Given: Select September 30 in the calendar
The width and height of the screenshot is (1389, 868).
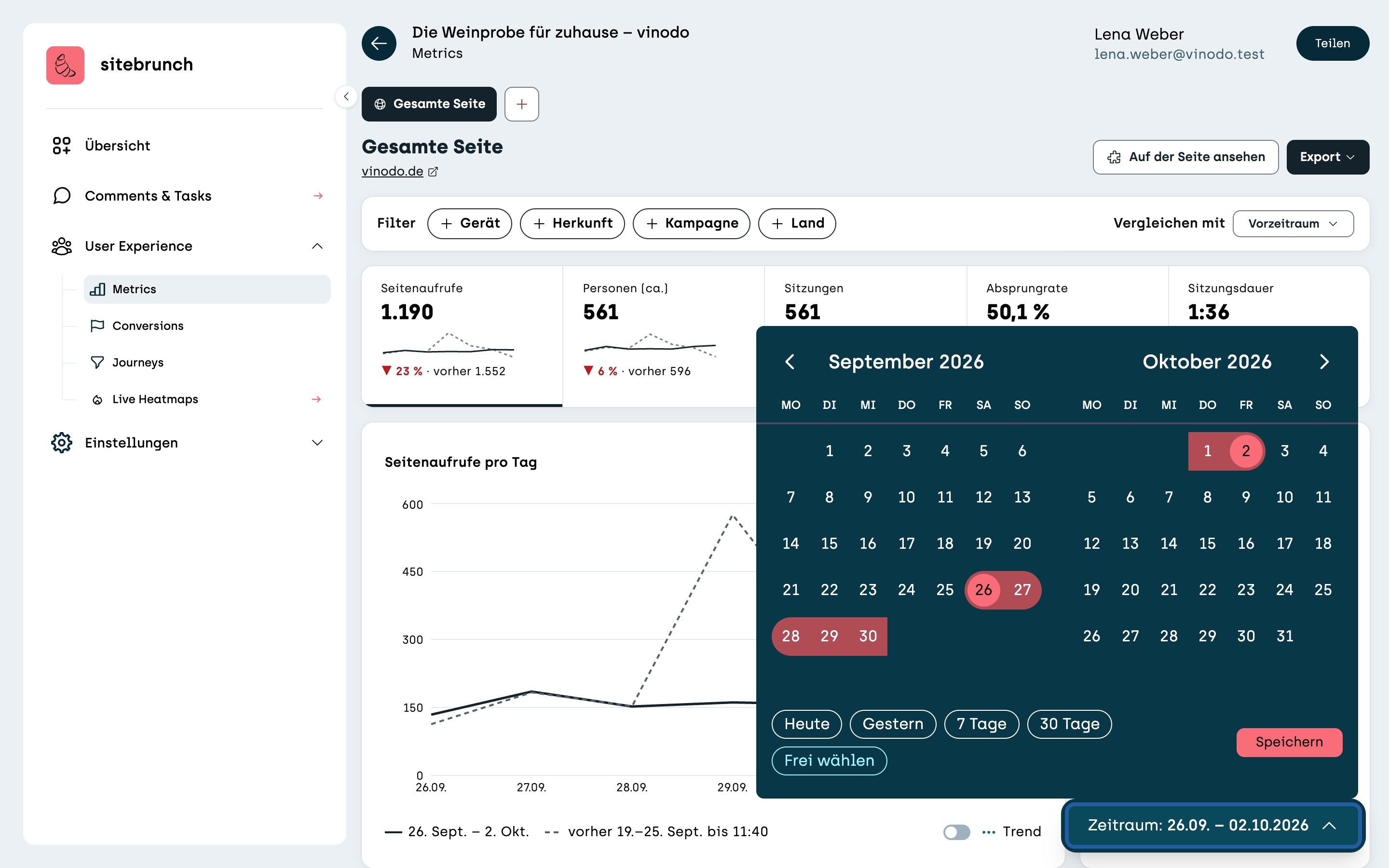Looking at the screenshot, I should 868,636.
